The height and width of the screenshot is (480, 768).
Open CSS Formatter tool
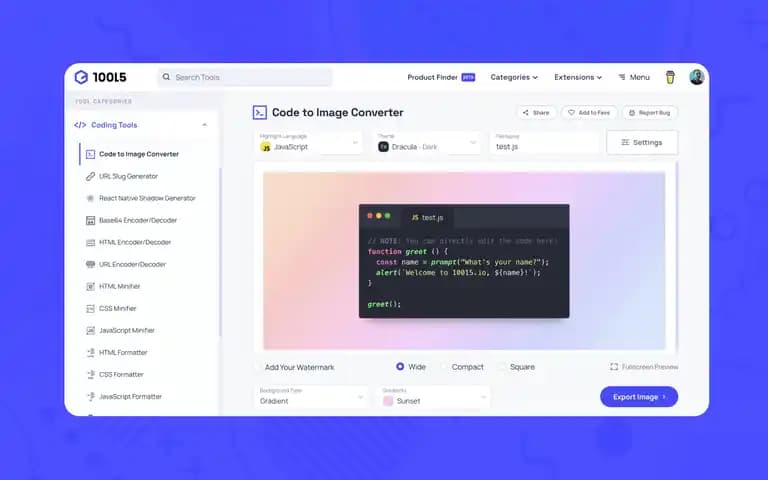[121, 375]
